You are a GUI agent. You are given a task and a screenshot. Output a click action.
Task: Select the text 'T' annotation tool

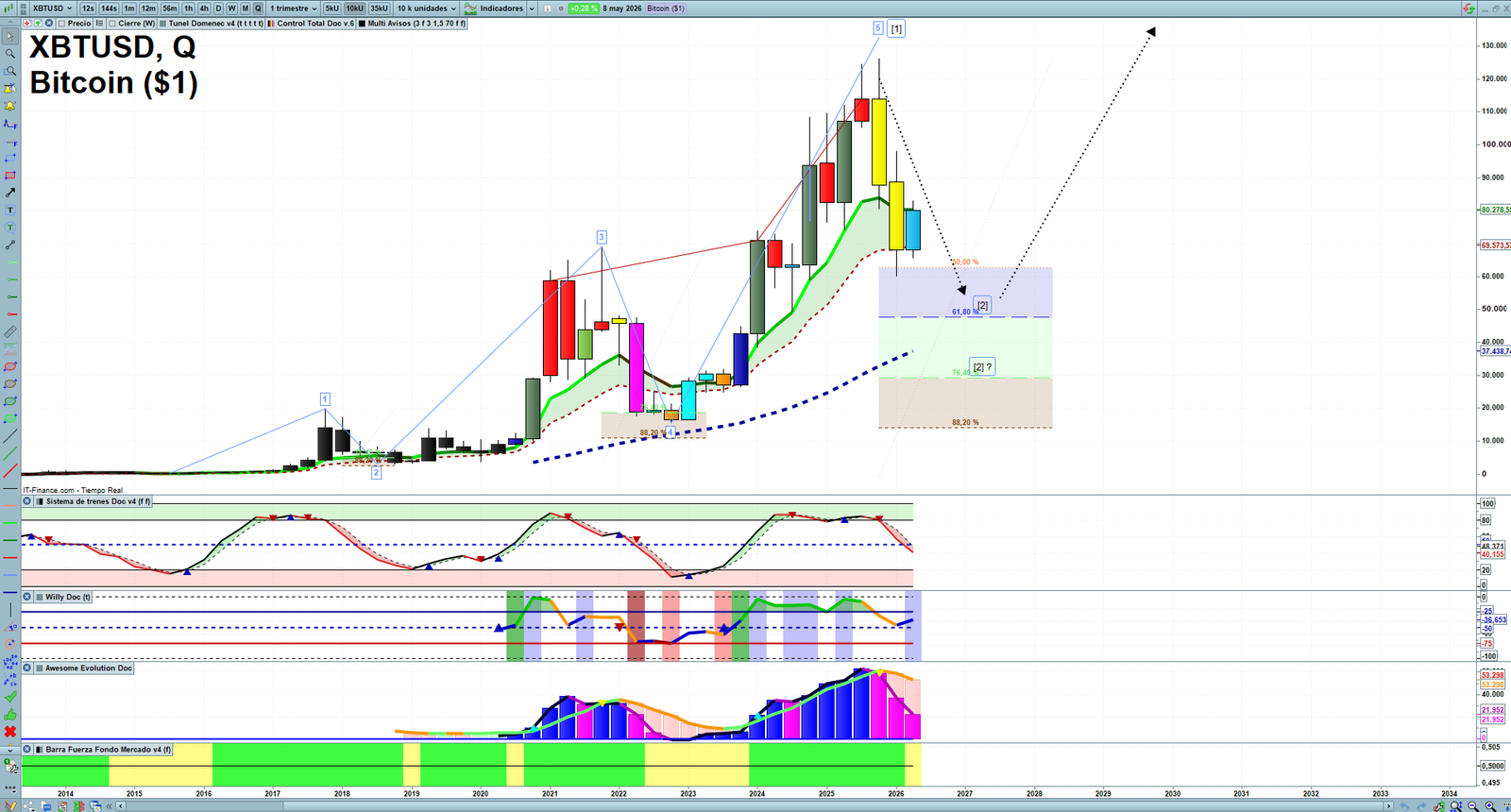[x=9, y=211]
